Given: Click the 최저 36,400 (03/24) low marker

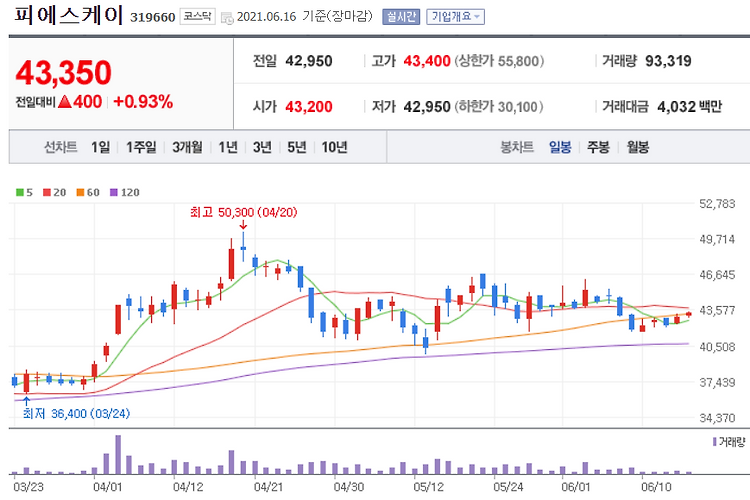Looking at the screenshot, I should [x=77, y=413].
